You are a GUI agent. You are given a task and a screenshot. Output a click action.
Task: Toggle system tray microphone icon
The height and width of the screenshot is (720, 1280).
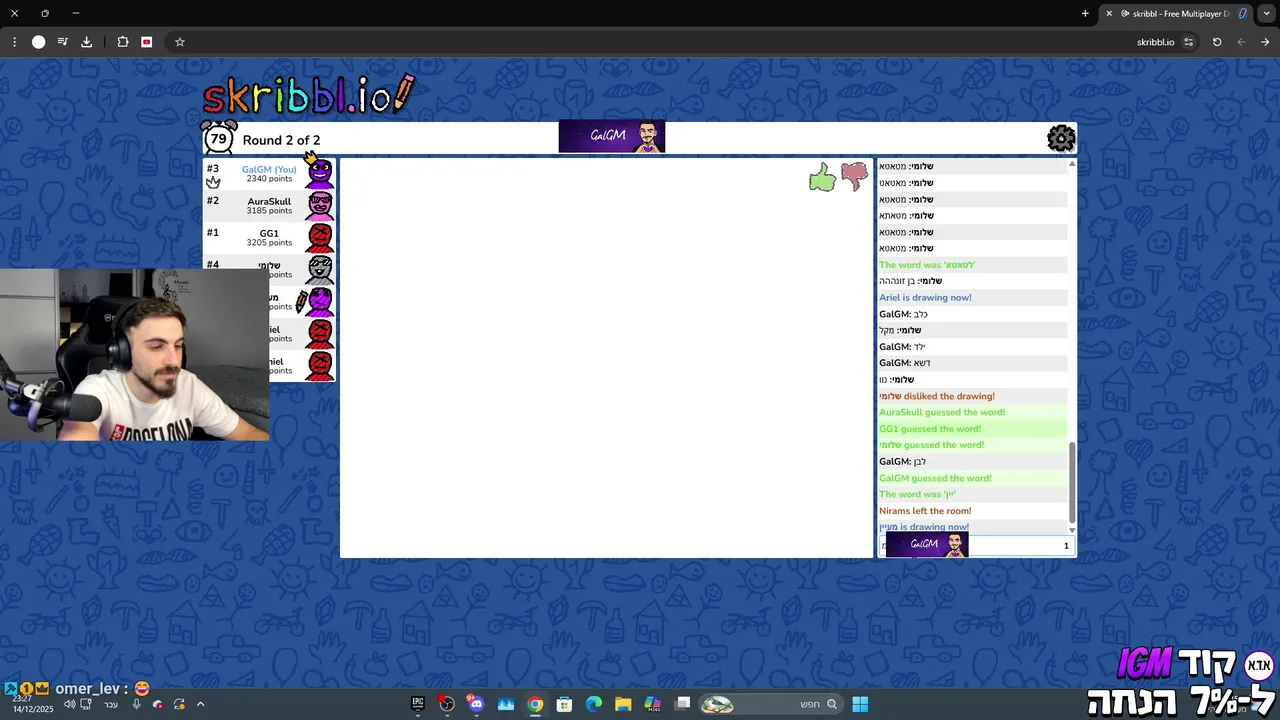pyautogui.click(x=137, y=704)
